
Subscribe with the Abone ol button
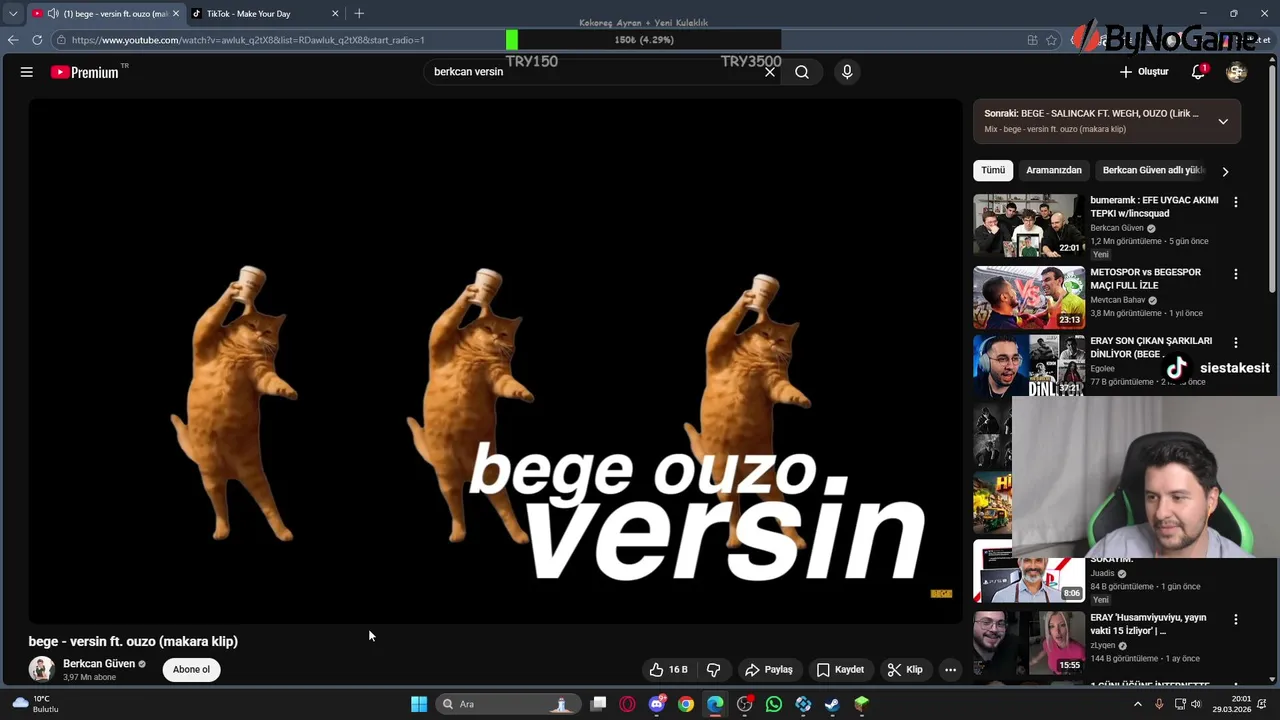tap(191, 670)
